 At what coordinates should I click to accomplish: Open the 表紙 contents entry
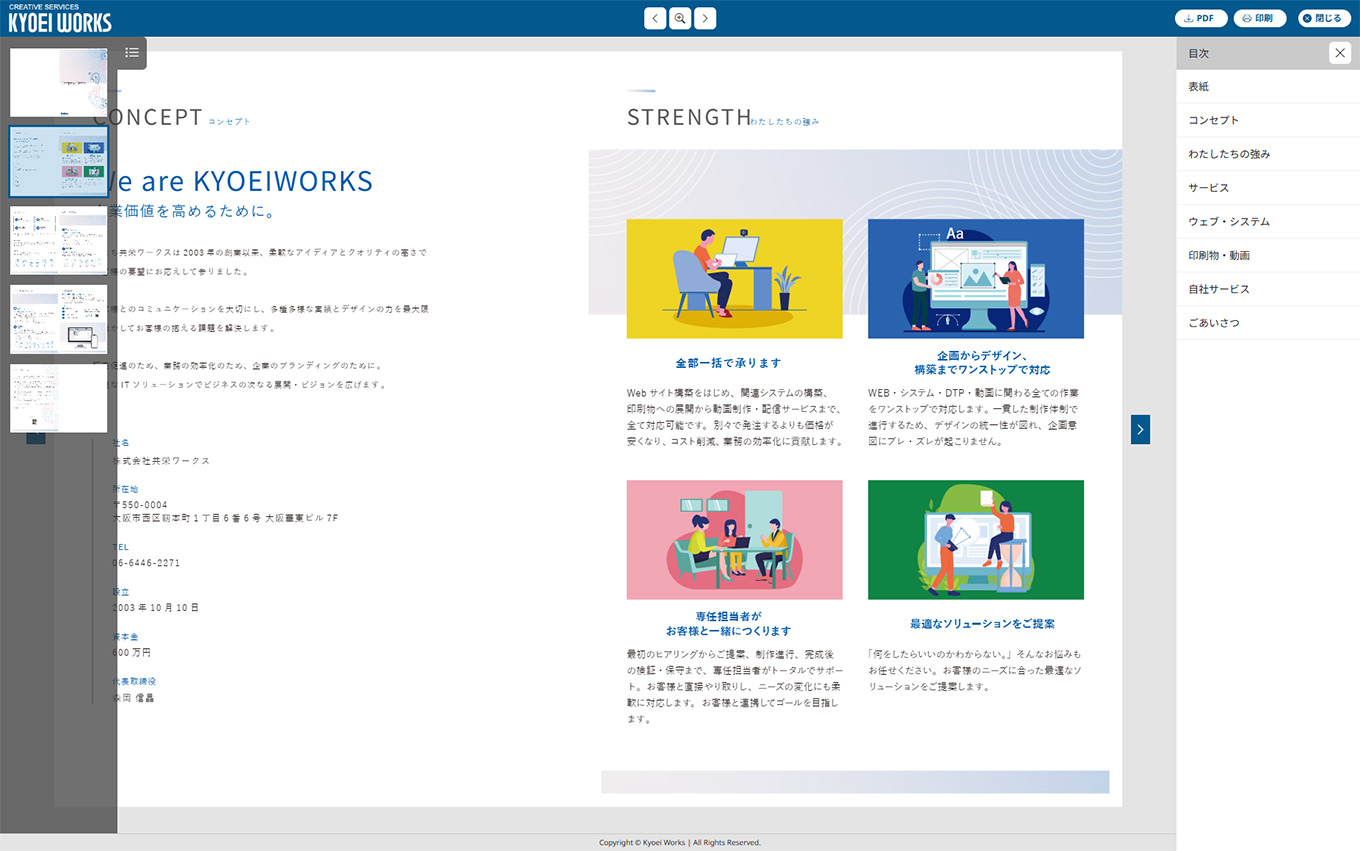(1268, 87)
